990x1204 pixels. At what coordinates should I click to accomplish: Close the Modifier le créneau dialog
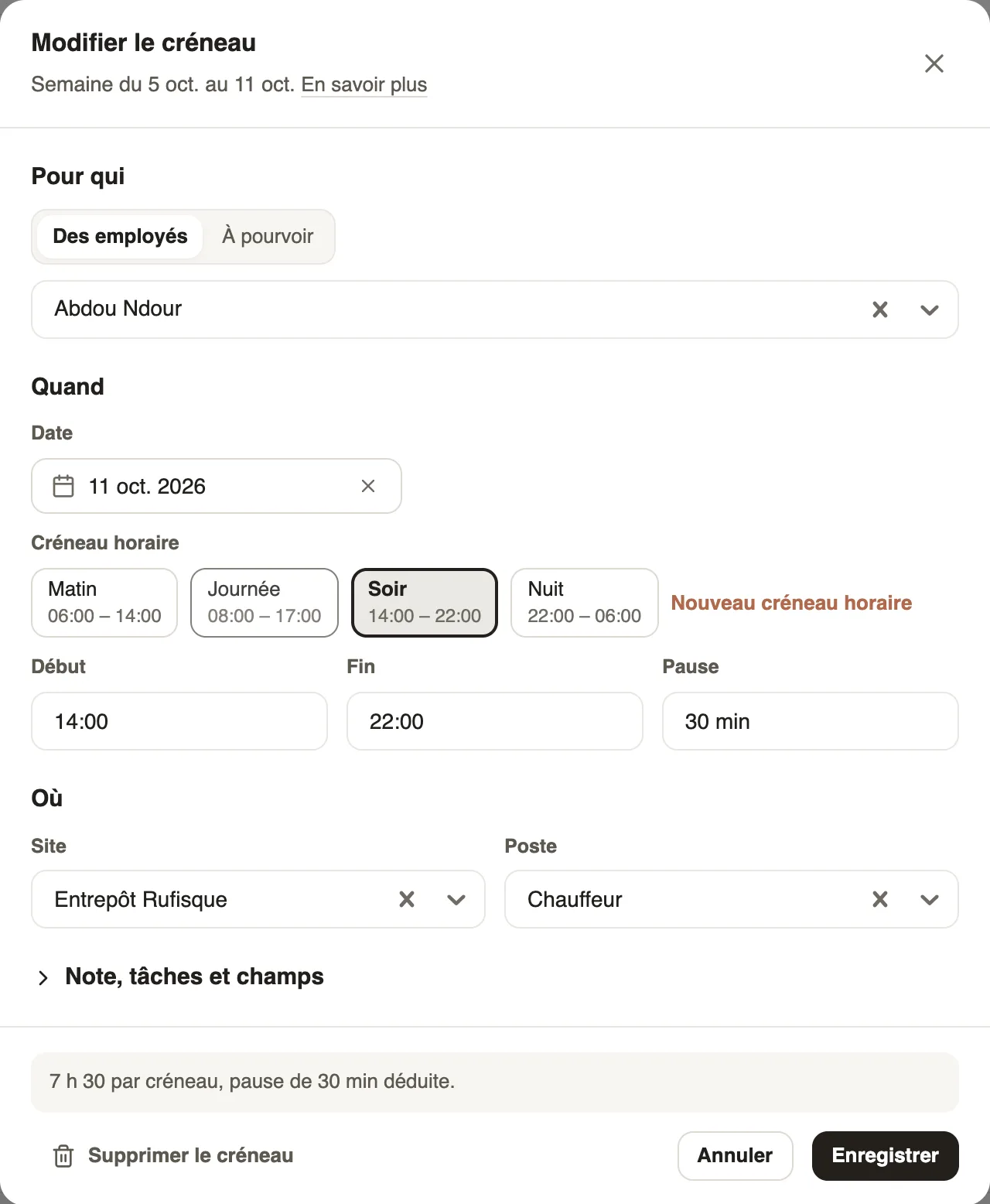[934, 63]
